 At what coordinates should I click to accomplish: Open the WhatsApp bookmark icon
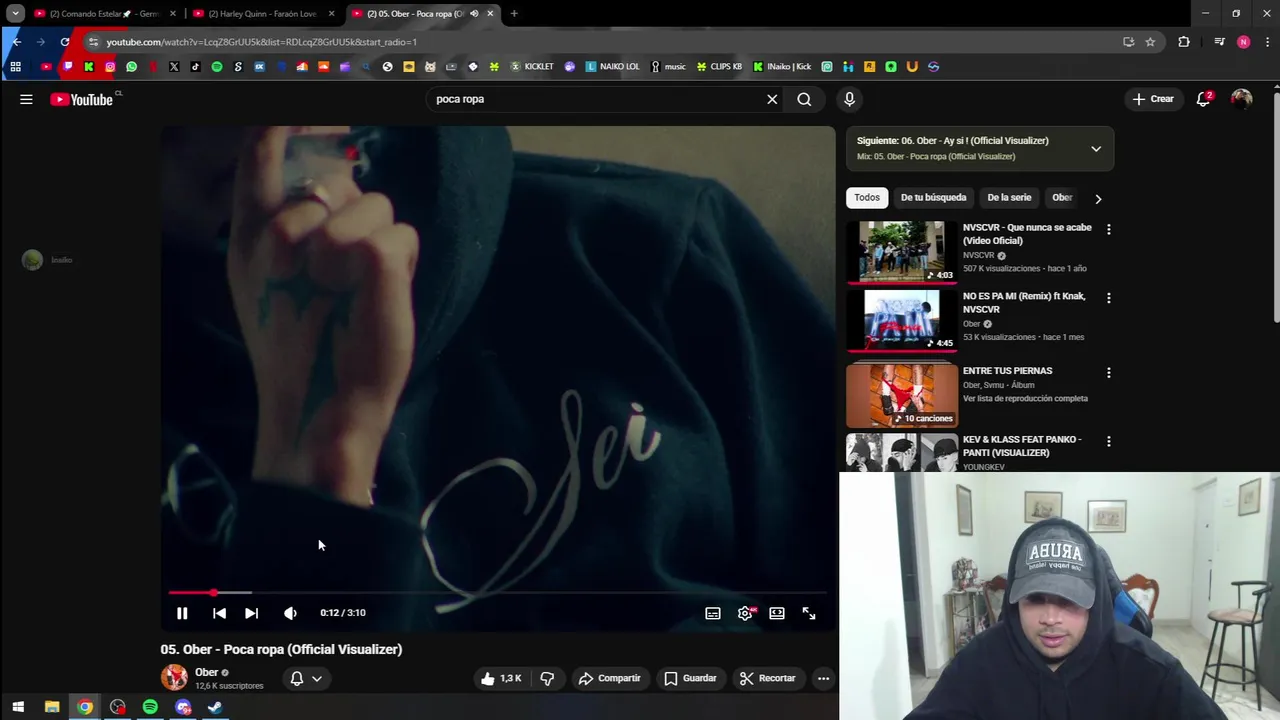[x=131, y=67]
